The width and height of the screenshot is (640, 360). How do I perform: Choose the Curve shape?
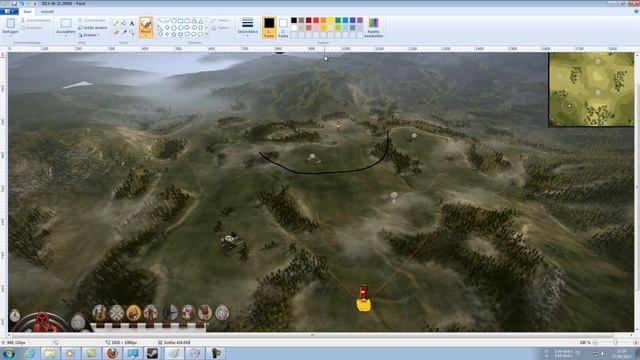pyautogui.click(x=167, y=21)
